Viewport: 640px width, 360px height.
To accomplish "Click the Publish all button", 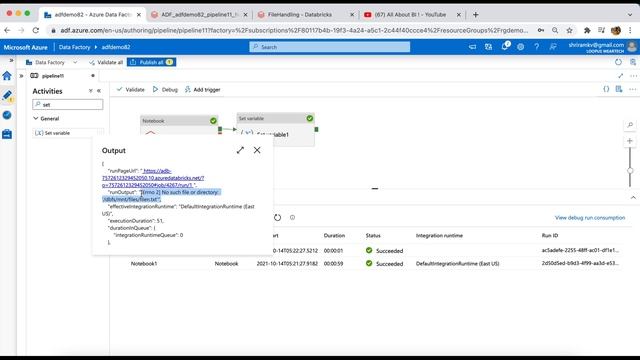I will [151, 62].
